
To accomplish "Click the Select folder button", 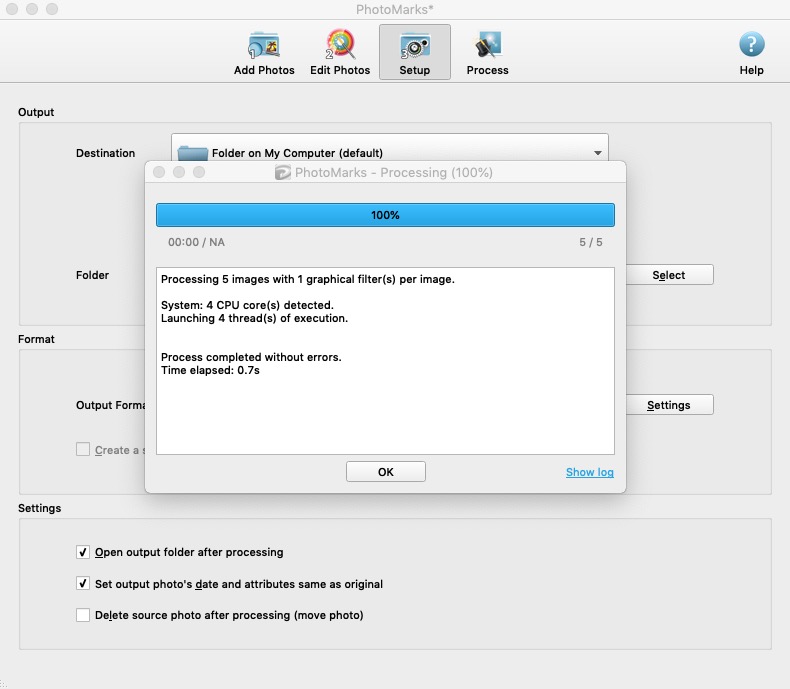I will click(669, 275).
